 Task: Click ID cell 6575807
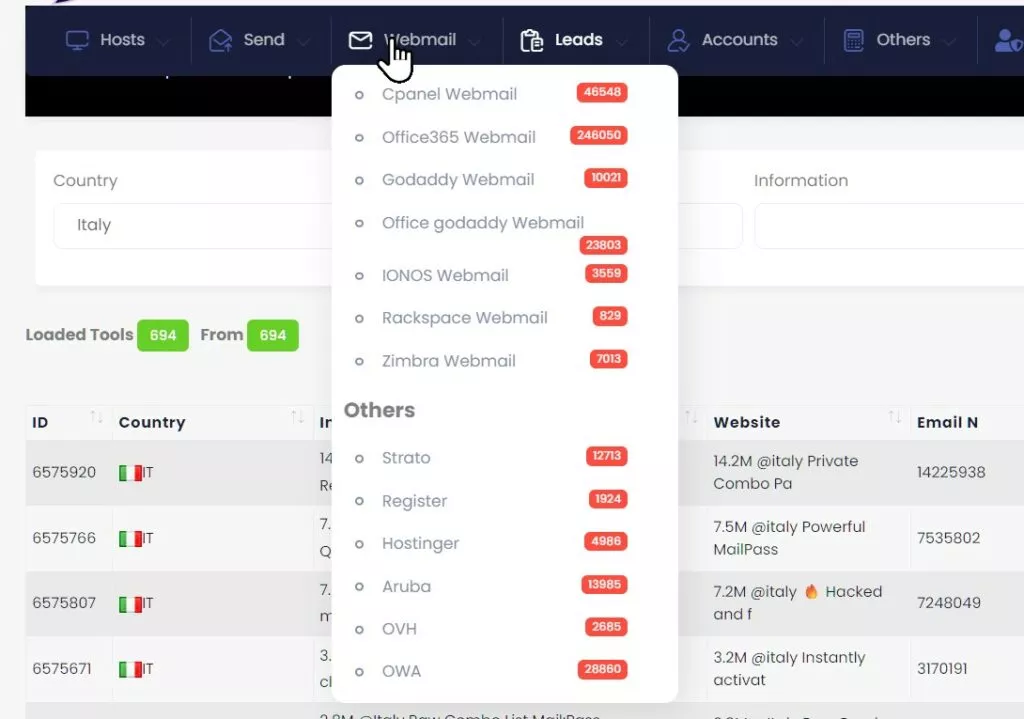64,603
